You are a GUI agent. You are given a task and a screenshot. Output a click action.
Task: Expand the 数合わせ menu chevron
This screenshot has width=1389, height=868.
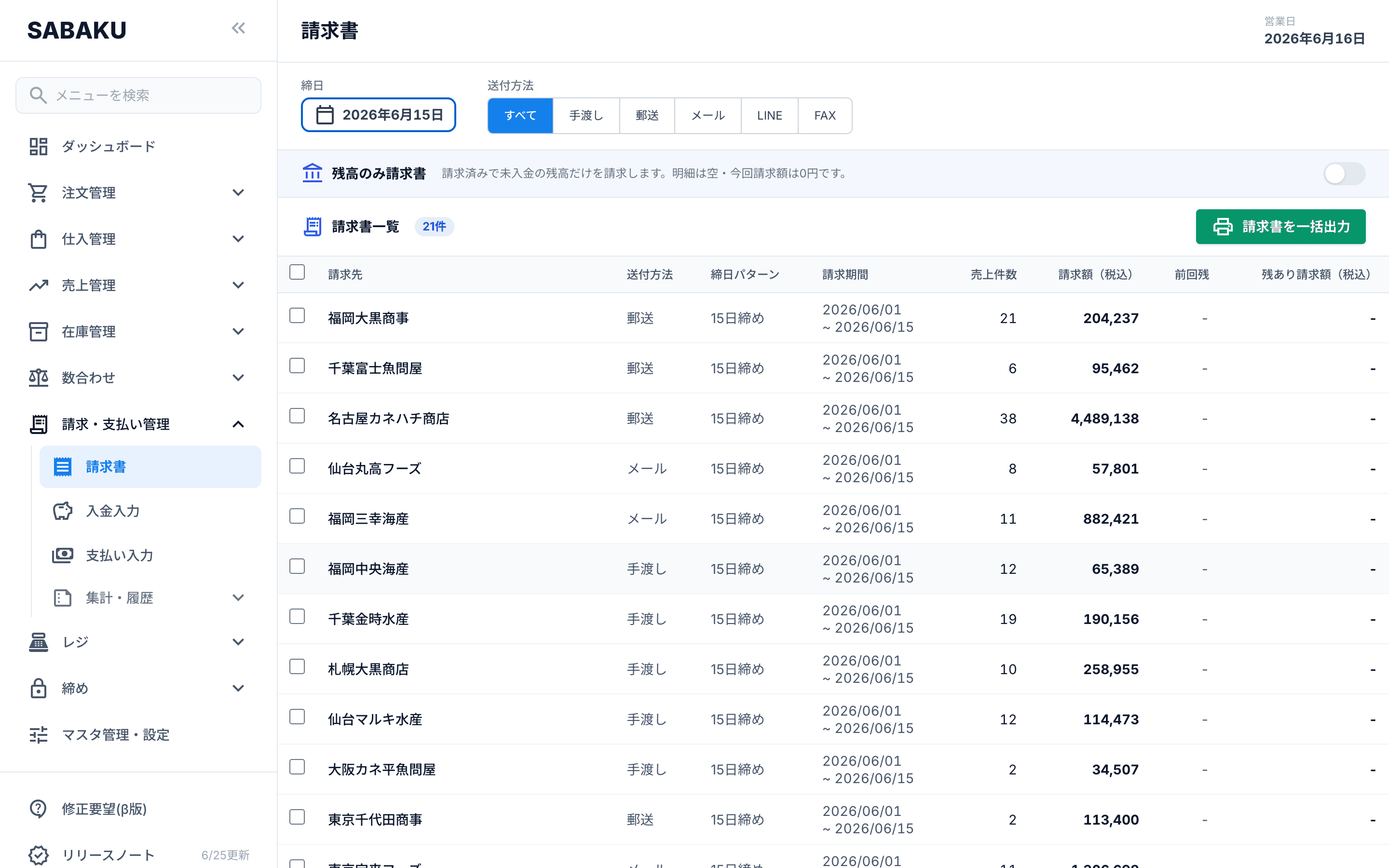238,378
